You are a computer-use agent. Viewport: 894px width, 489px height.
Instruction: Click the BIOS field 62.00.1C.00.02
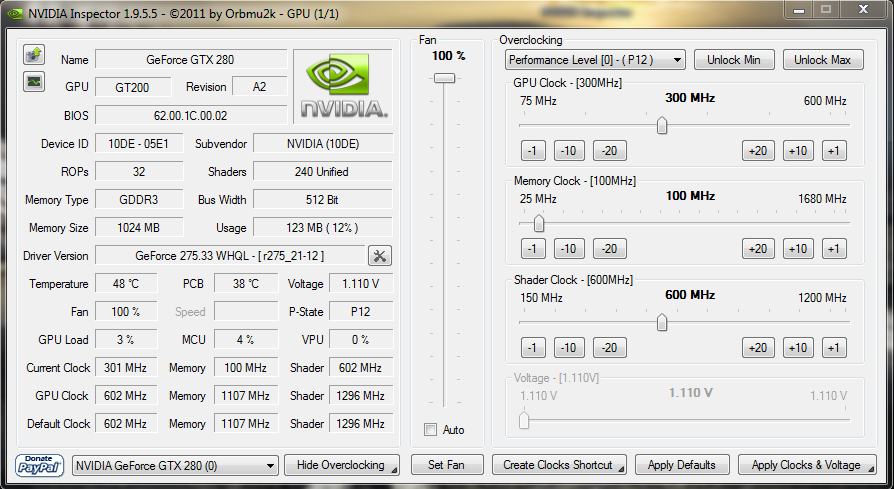coord(190,116)
